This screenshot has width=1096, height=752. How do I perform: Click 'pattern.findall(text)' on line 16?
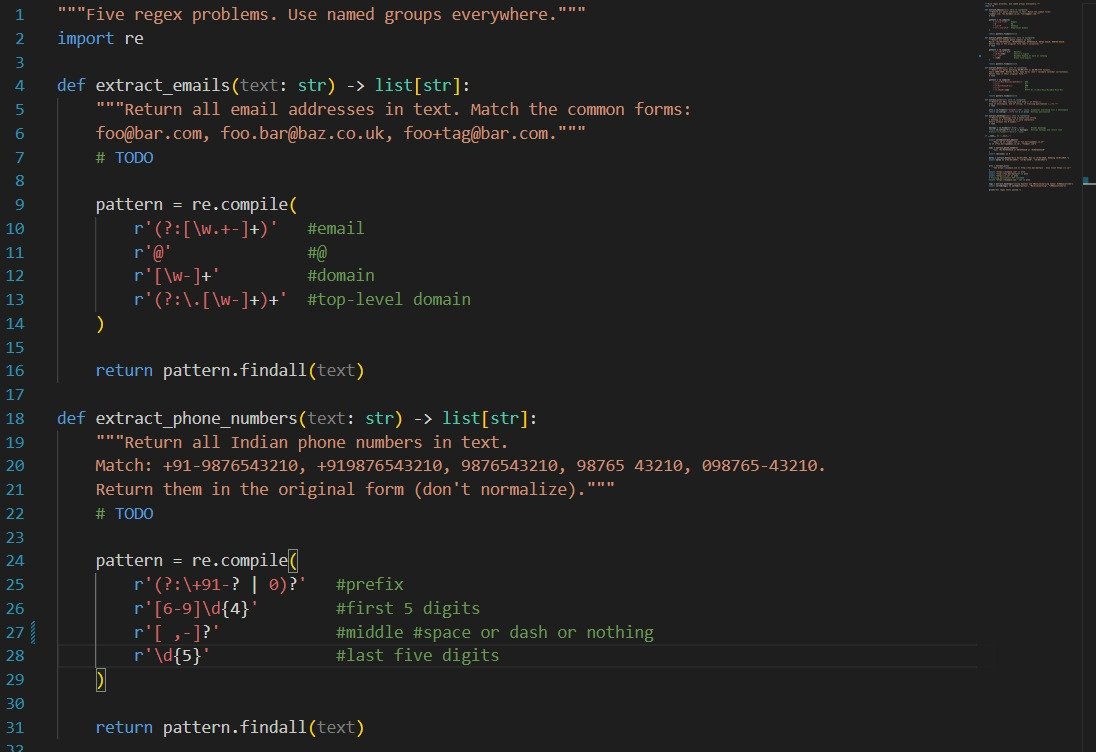click(x=264, y=370)
